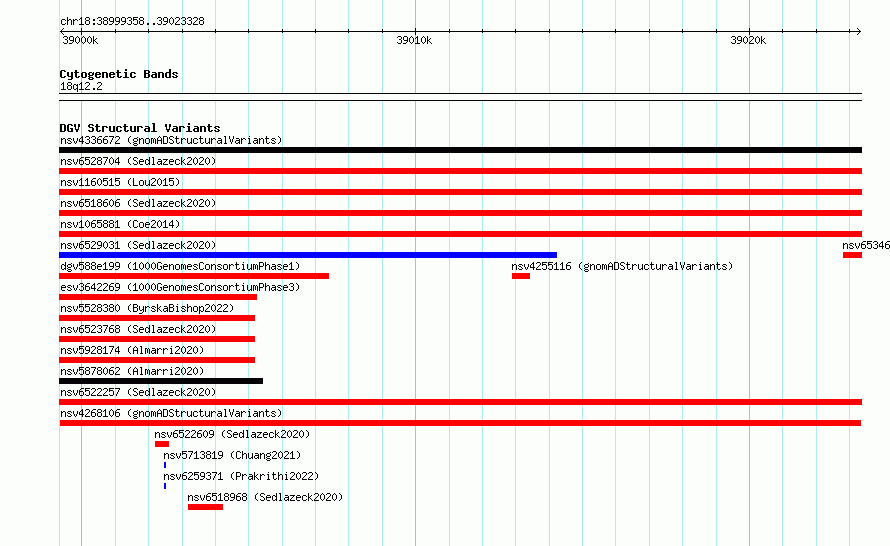Click the Cytogenetic band 18q12.2 line
The height and width of the screenshot is (546, 890).
click(x=460, y=97)
